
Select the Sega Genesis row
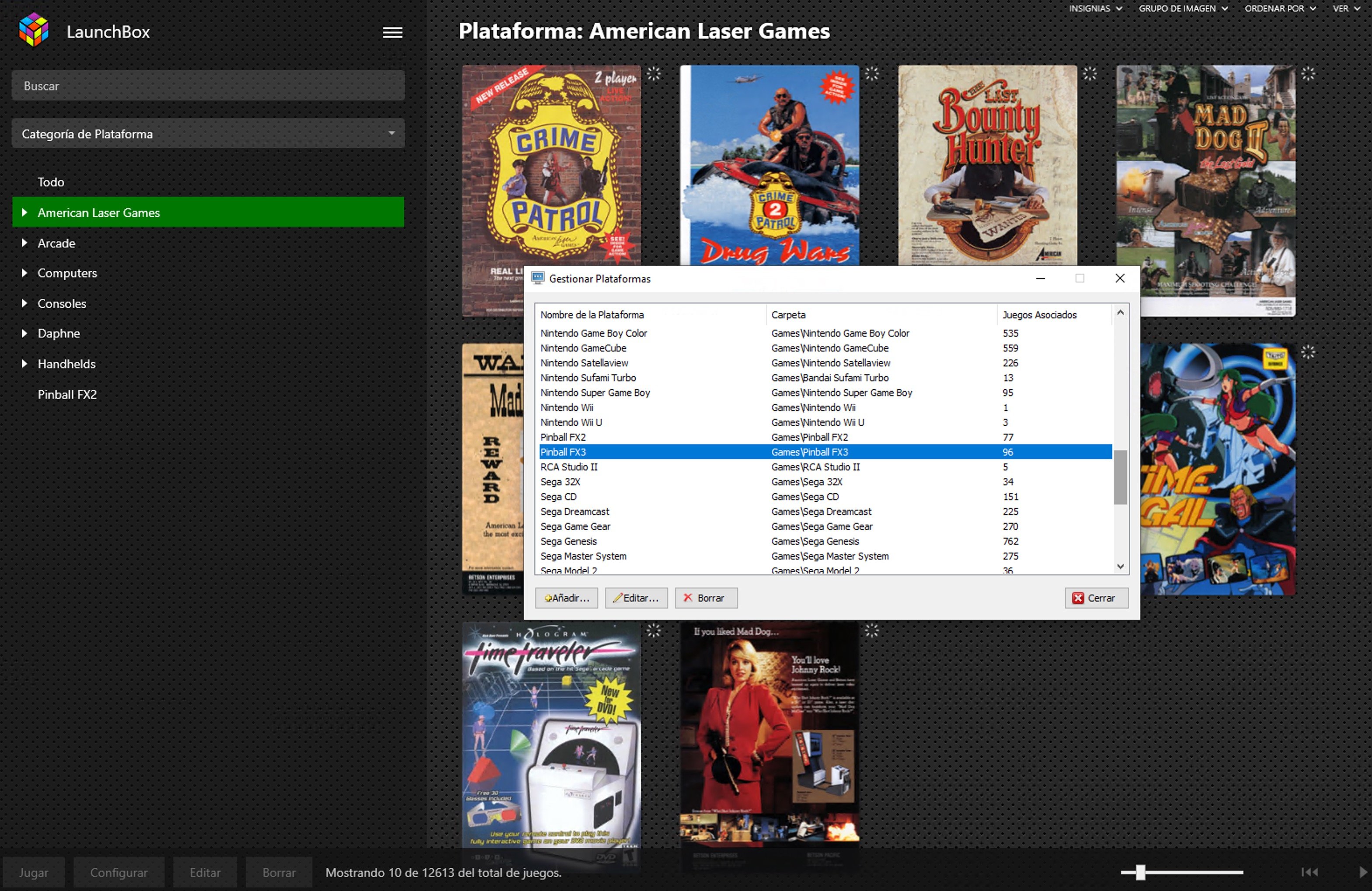point(825,541)
